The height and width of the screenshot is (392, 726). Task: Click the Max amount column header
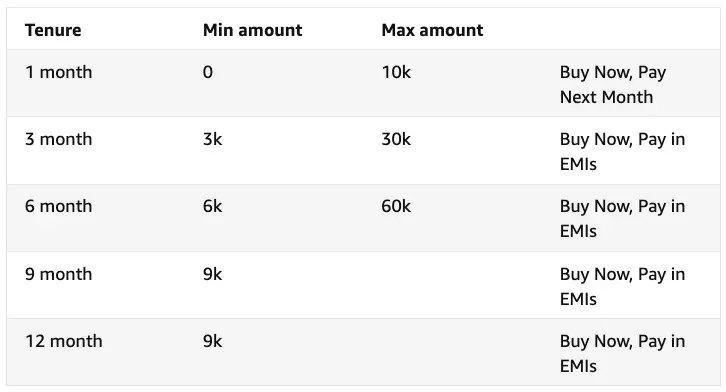click(432, 30)
